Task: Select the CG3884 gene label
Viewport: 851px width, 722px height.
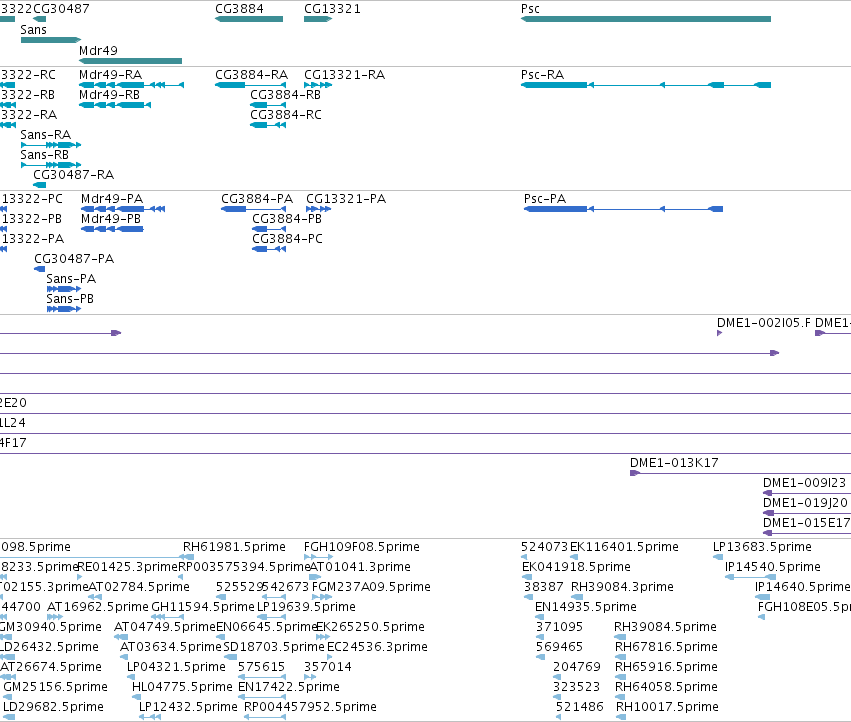Action: 239,9
